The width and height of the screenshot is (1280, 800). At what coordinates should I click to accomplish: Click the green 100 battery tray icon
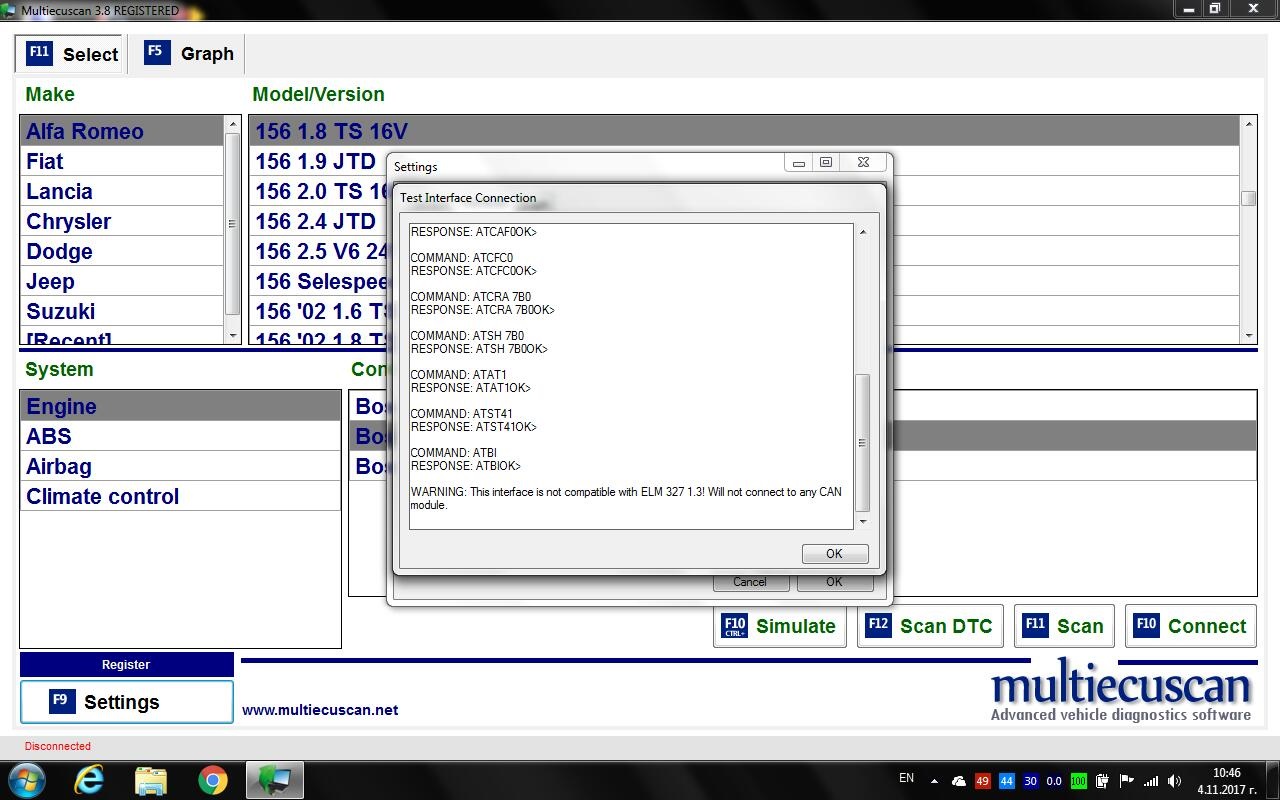(1079, 781)
